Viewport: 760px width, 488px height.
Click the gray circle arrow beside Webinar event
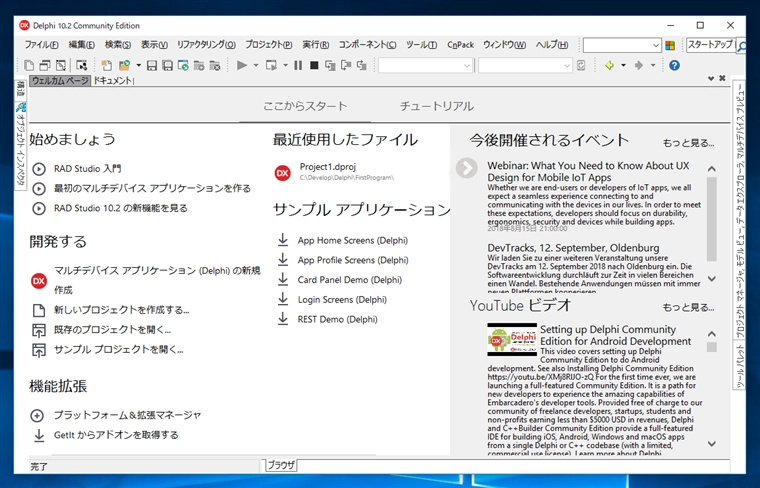point(466,168)
